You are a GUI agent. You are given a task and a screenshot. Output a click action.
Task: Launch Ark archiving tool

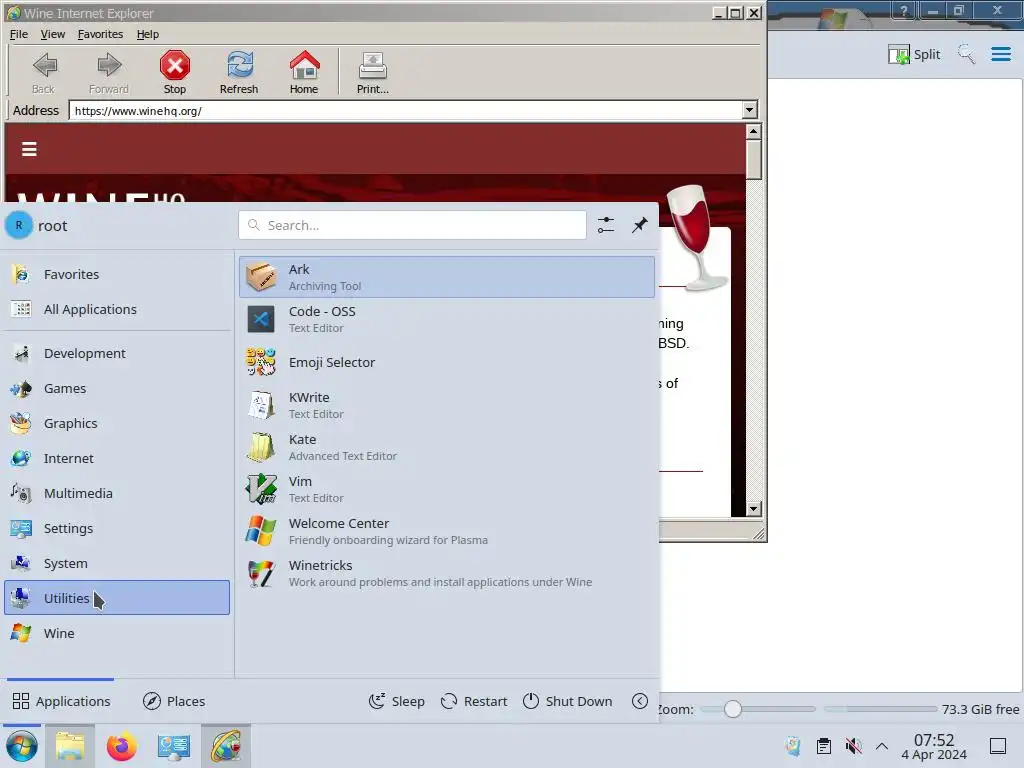[x=447, y=277]
